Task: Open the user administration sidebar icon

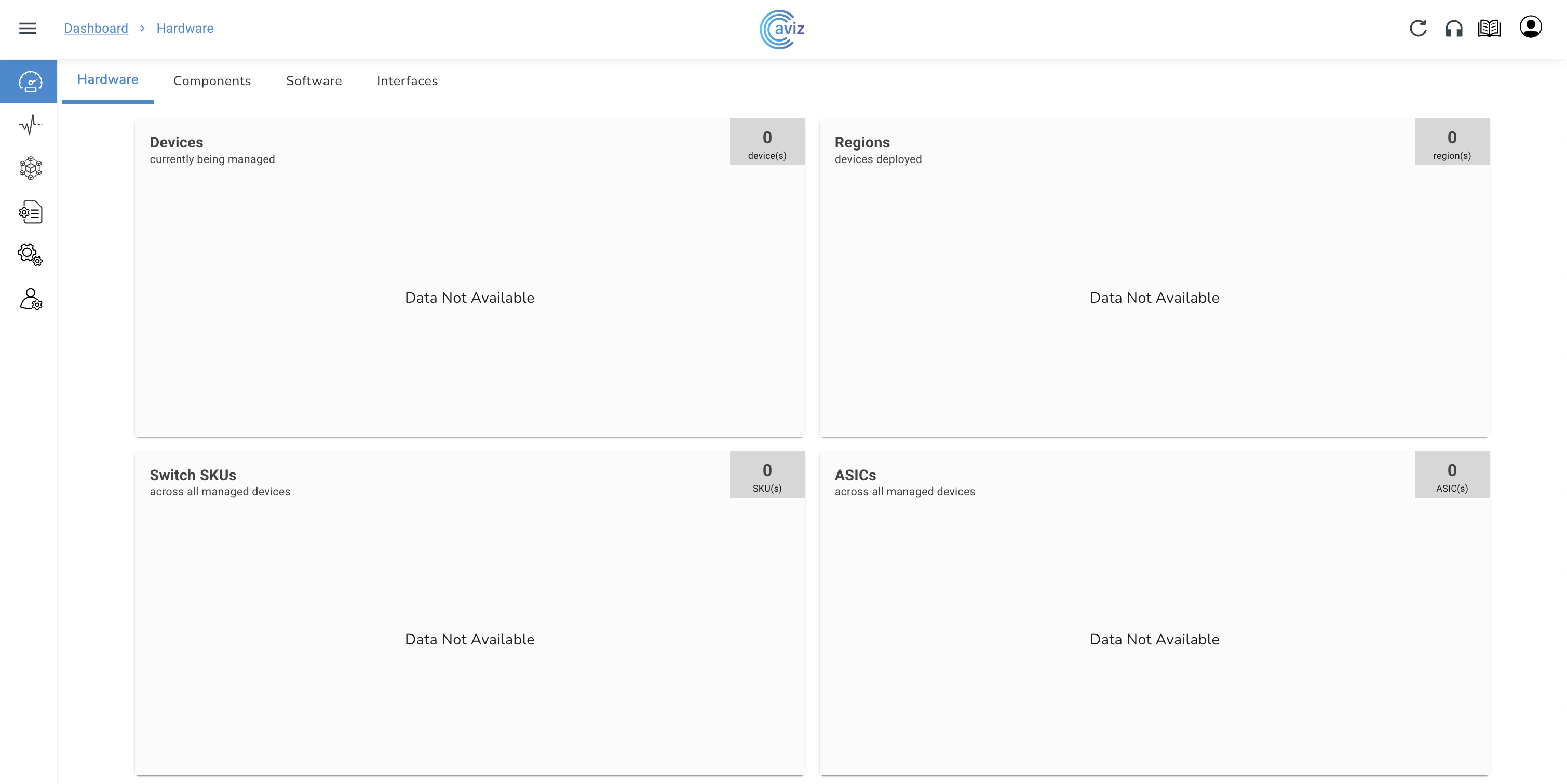Action: pos(30,299)
